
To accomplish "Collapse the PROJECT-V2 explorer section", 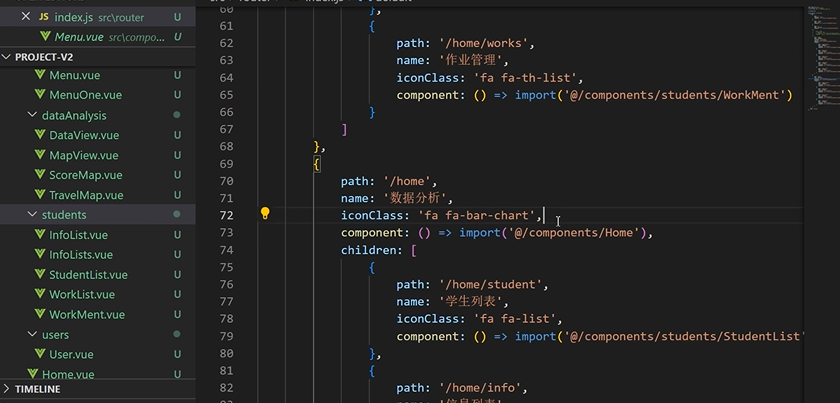I will coord(98,57).
